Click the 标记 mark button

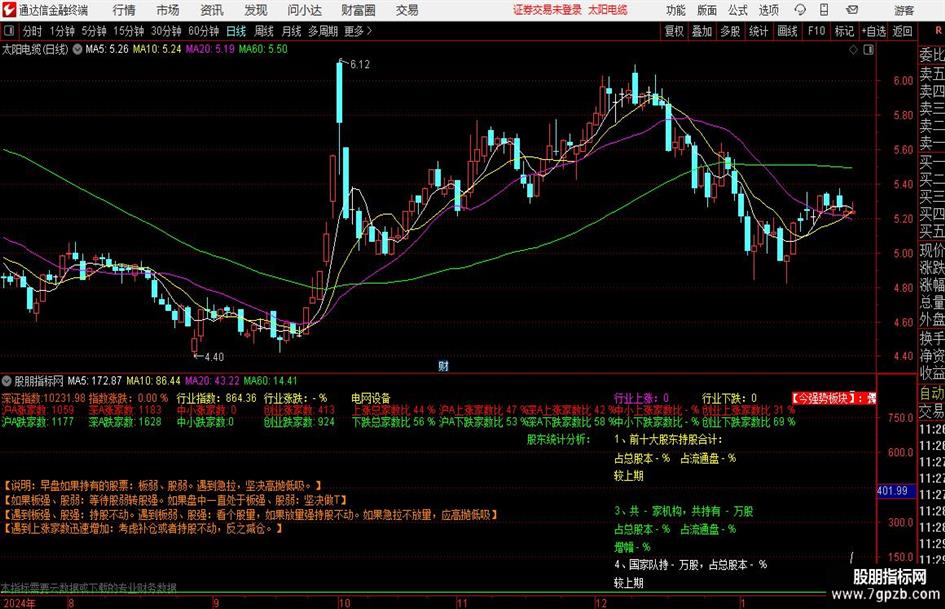[844, 31]
